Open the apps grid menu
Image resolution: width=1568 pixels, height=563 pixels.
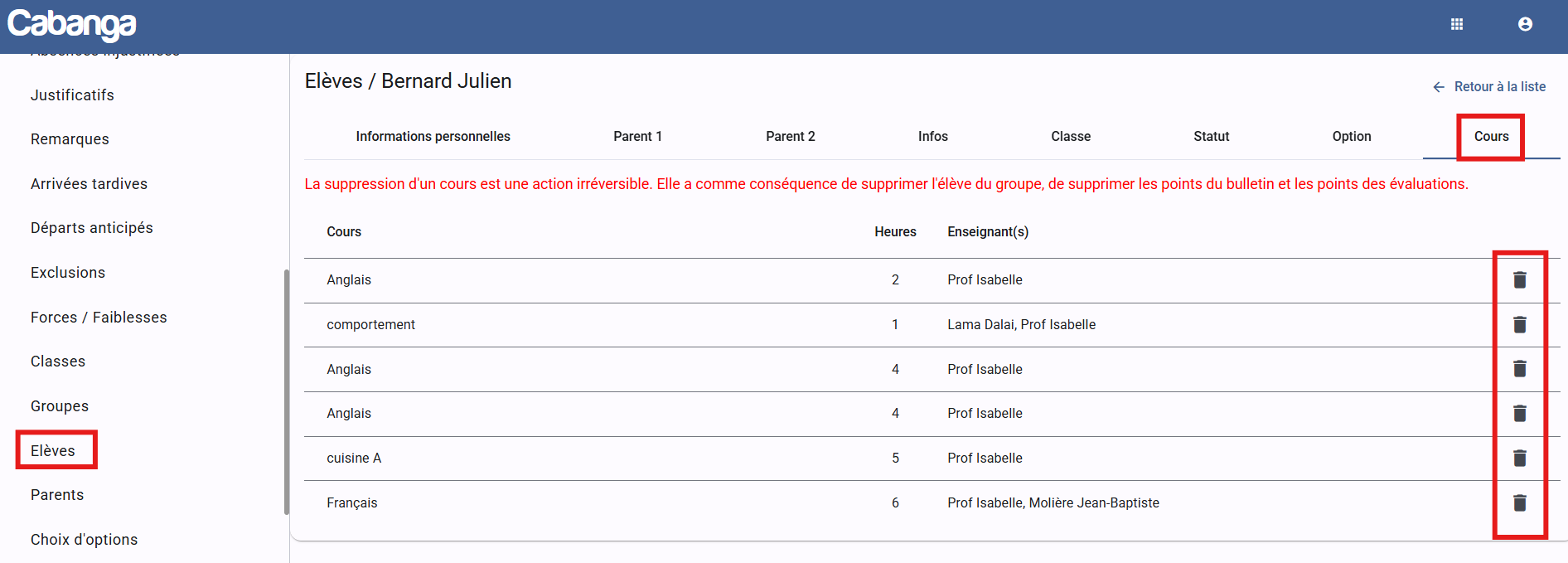[1456, 25]
